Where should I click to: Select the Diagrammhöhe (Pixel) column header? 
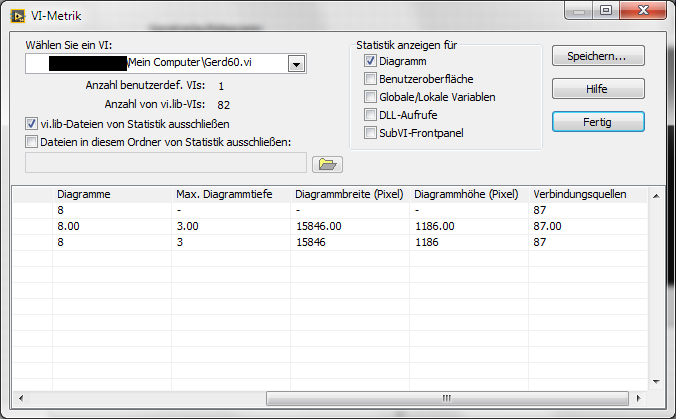coord(469,194)
